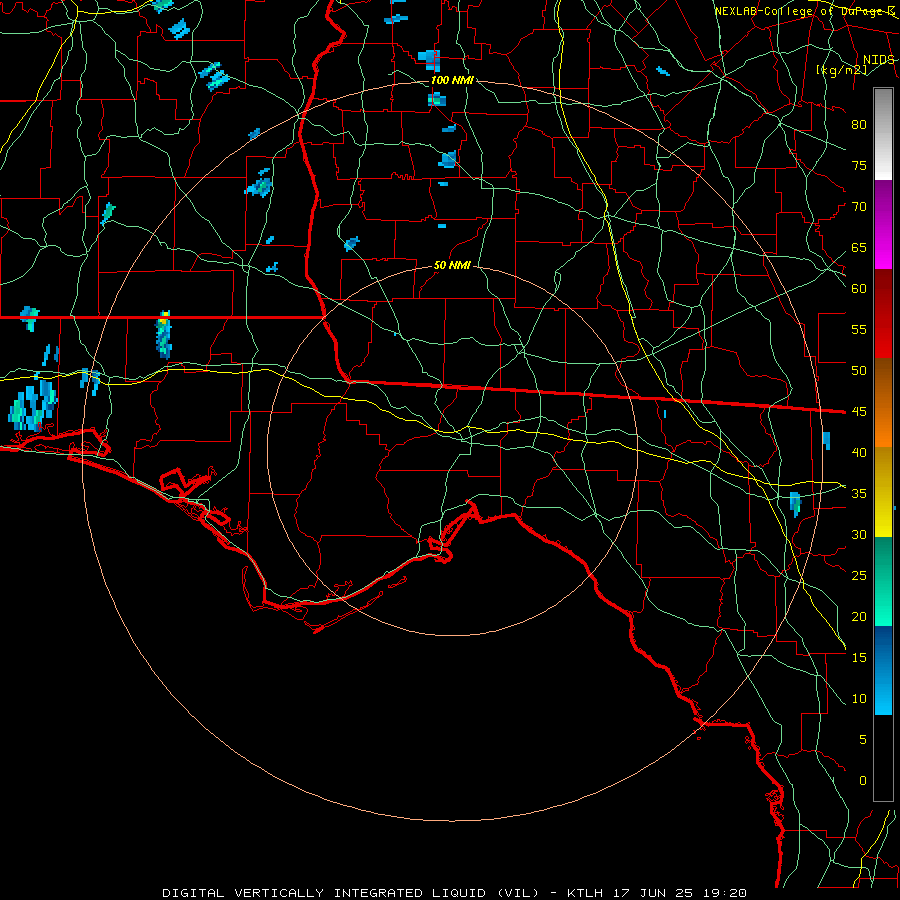Image resolution: width=900 pixels, height=900 pixels.
Task: Click the VIL echo just under the 100 NMI label
Action: click(437, 99)
